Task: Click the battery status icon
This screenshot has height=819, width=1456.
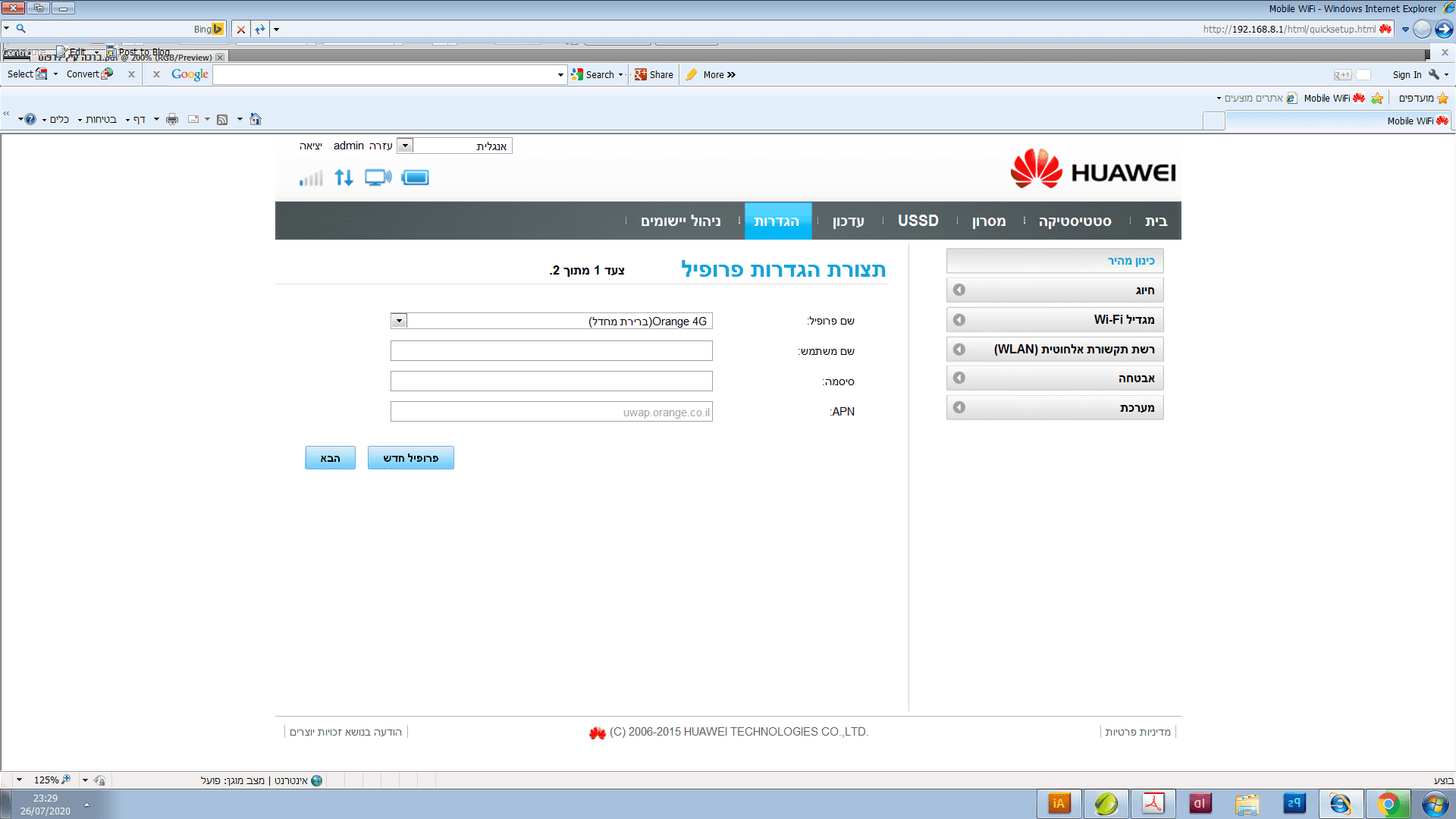Action: [x=415, y=177]
